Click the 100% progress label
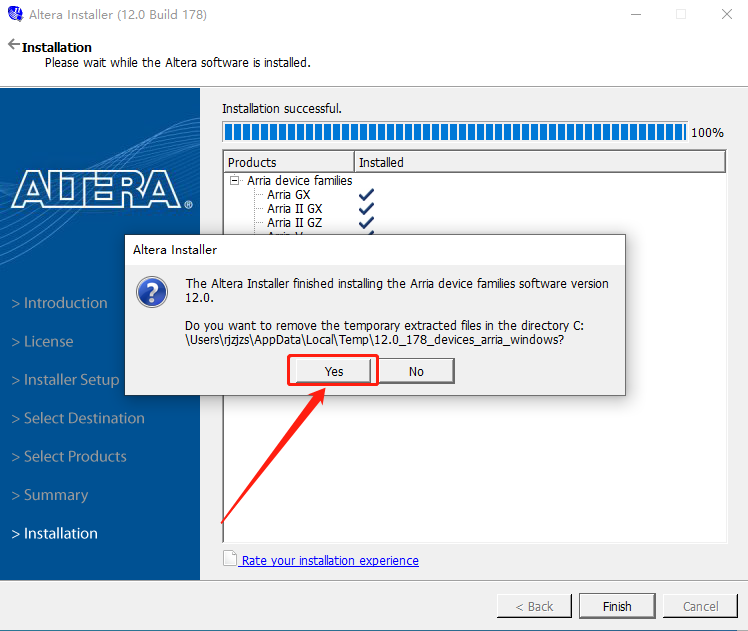 pyautogui.click(x=707, y=133)
